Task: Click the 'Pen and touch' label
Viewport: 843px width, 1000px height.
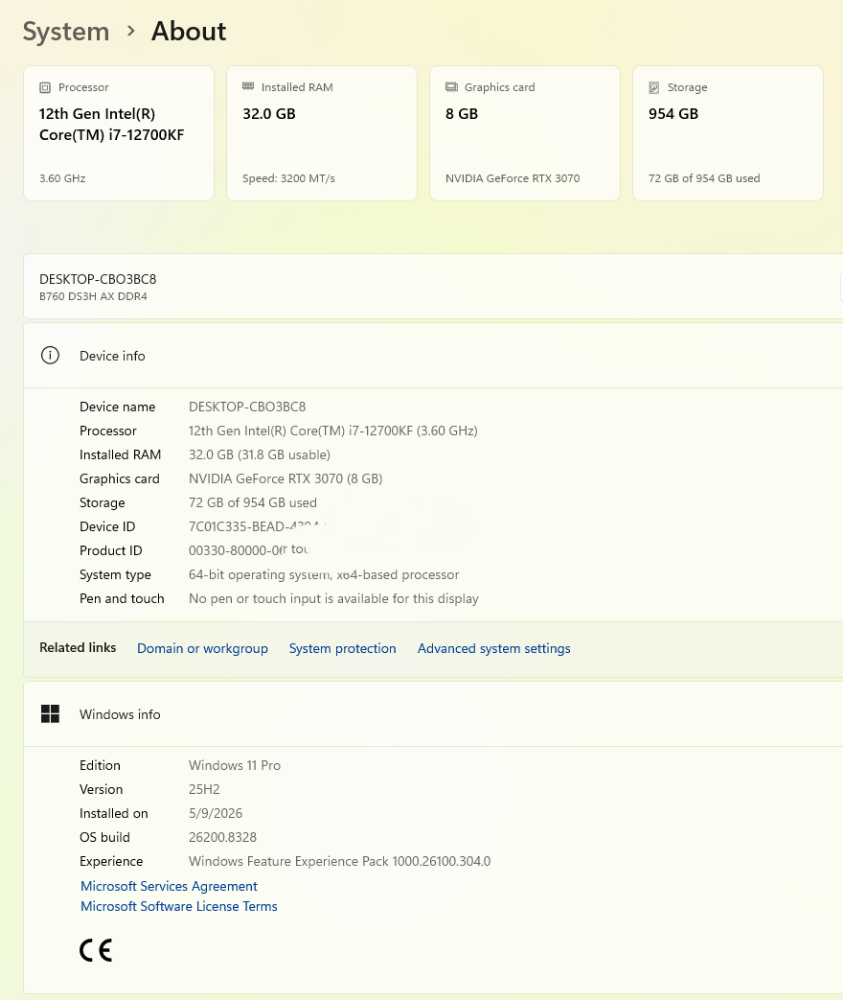Action: point(121,598)
